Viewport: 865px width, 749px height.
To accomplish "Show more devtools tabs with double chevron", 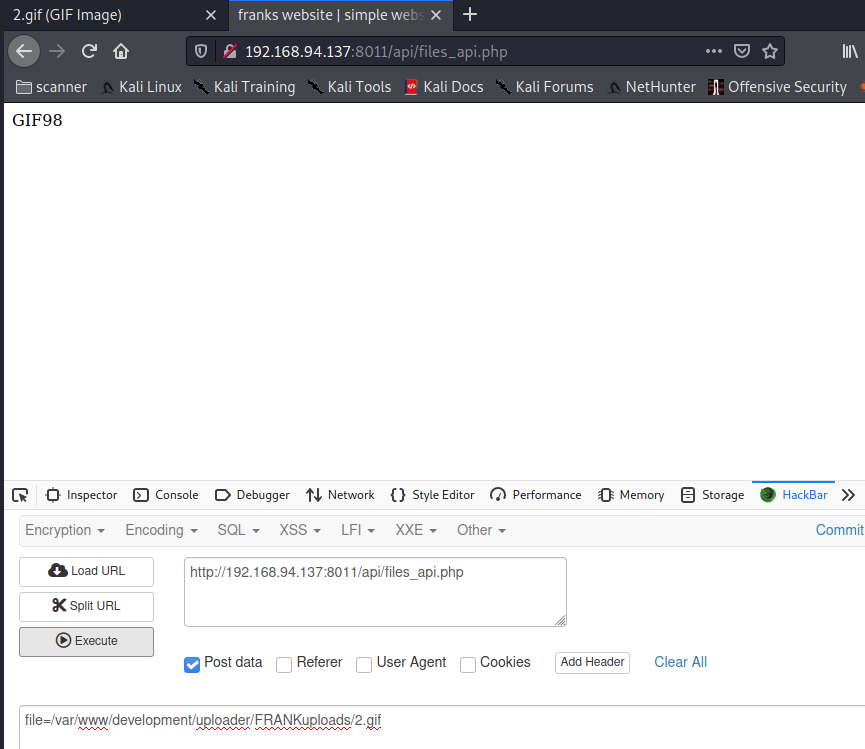I will click(x=848, y=495).
